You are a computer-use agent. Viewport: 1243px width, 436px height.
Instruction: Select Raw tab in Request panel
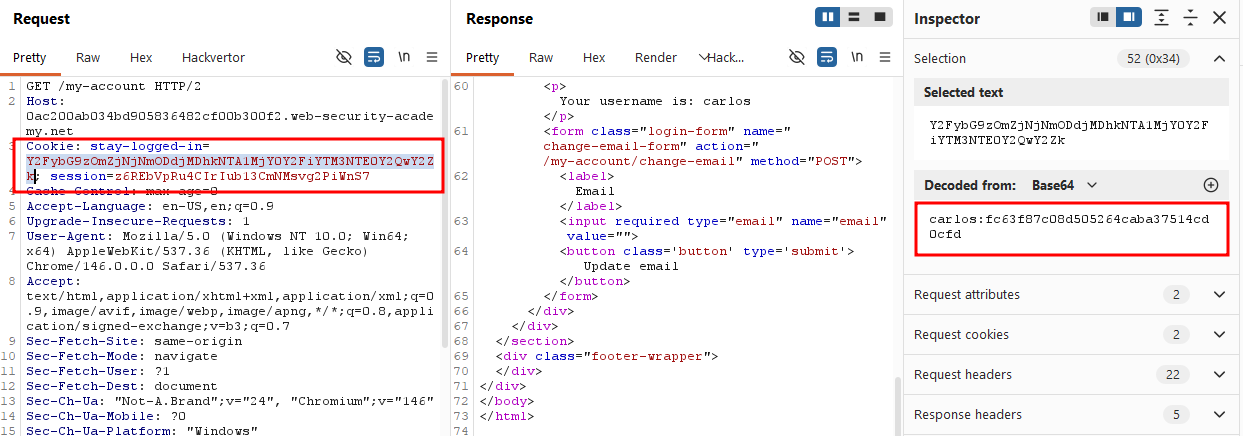tap(88, 57)
